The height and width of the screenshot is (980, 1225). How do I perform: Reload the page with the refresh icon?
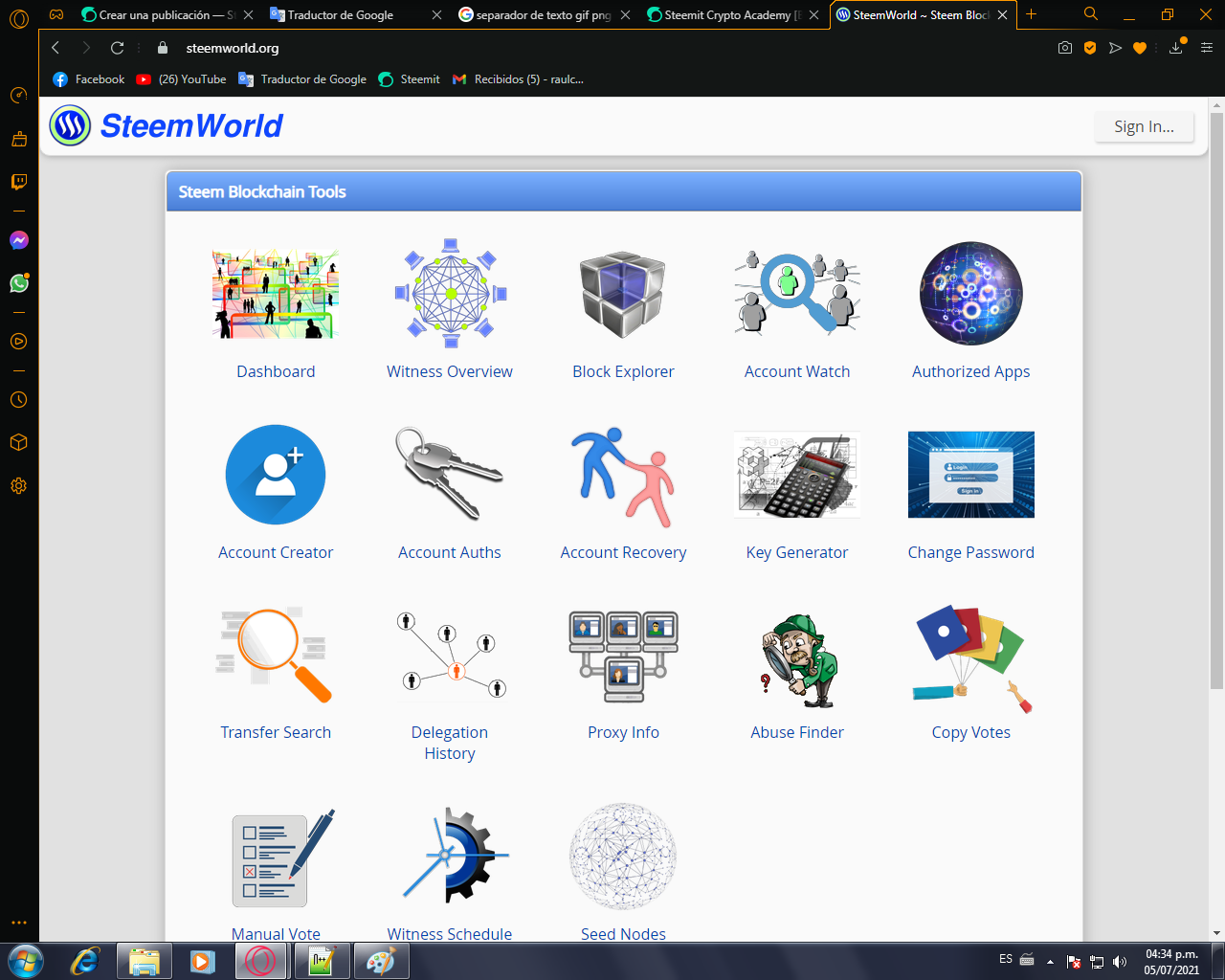point(117,48)
